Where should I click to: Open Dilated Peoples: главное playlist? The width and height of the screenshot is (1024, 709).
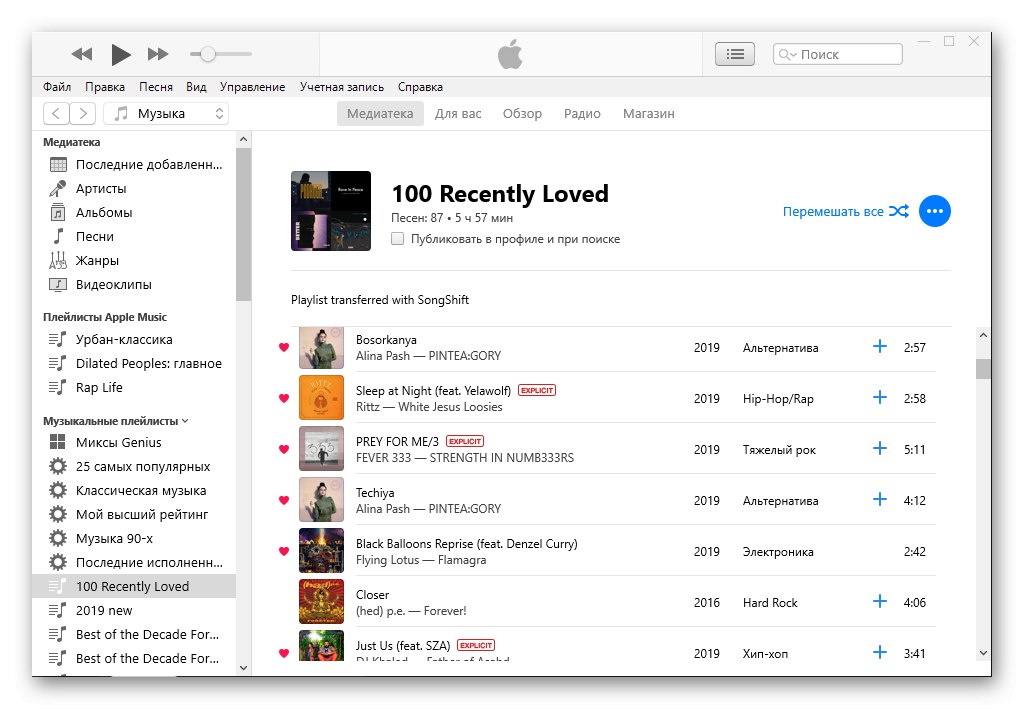(135, 364)
